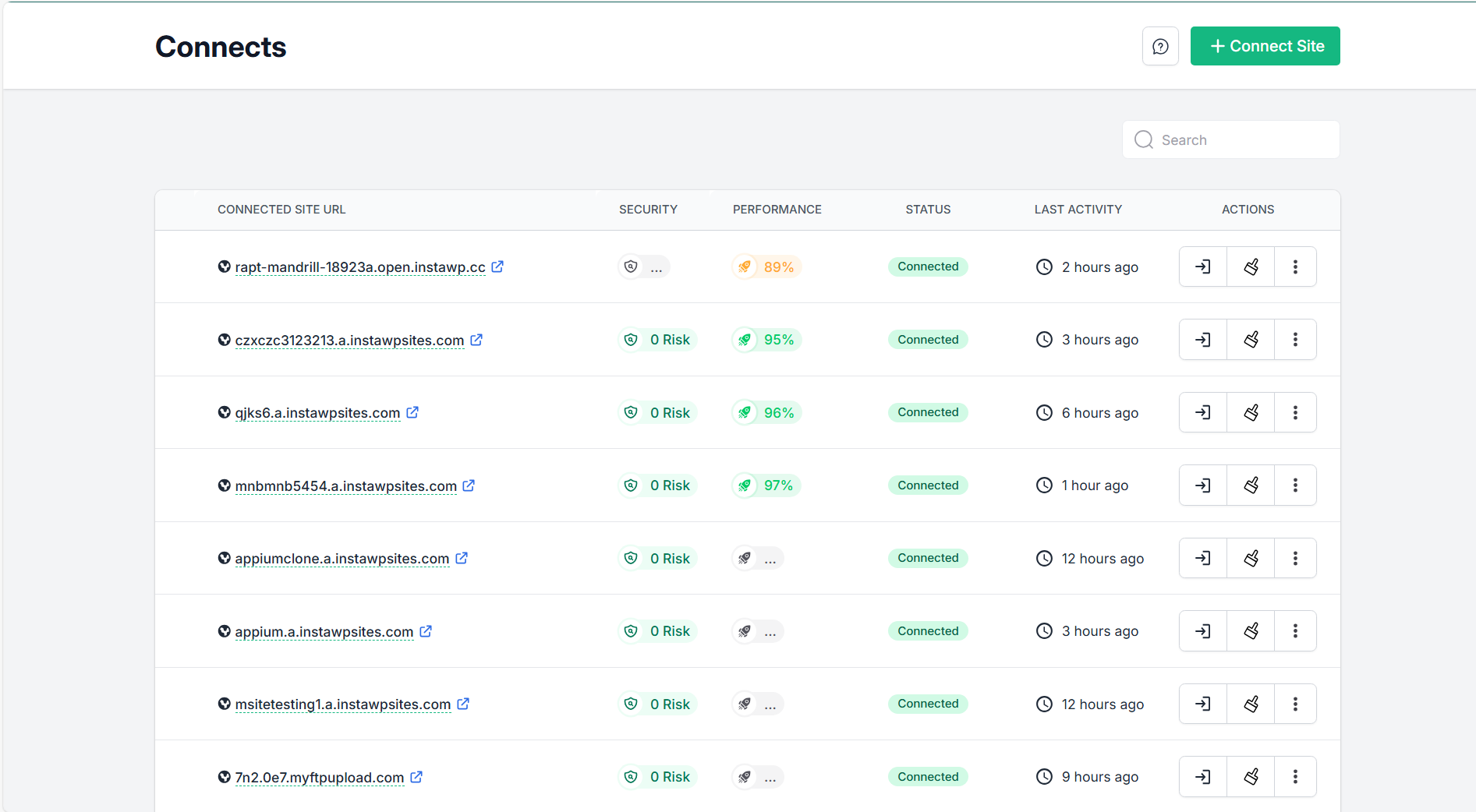1476x812 pixels.
Task: Click the PERFORMANCE column header
Action: tap(777, 210)
